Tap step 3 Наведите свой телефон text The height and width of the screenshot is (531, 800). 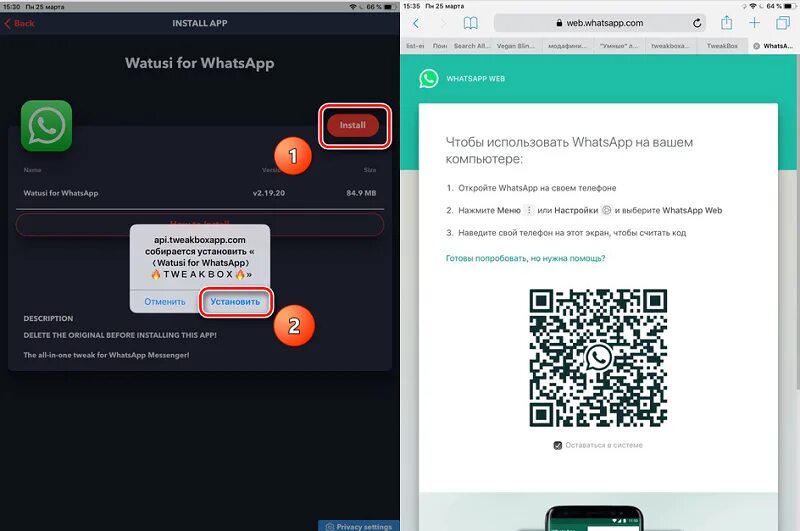[x=572, y=233]
